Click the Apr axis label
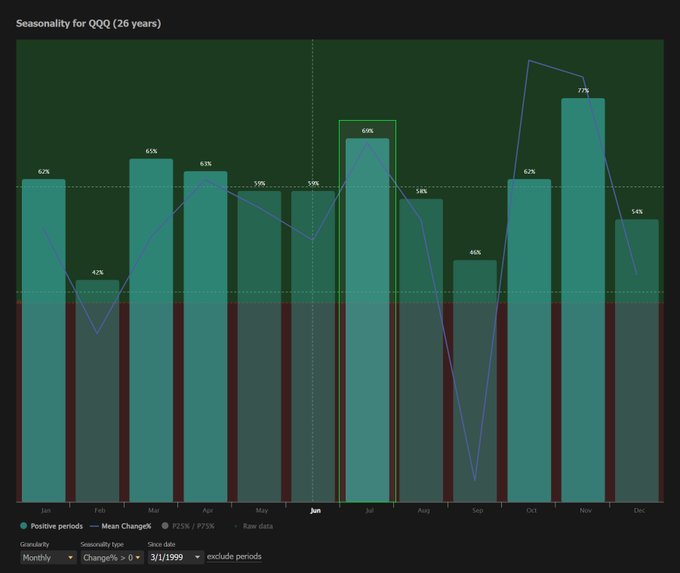Image resolution: width=680 pixels, height=573 pixels. 208,511
